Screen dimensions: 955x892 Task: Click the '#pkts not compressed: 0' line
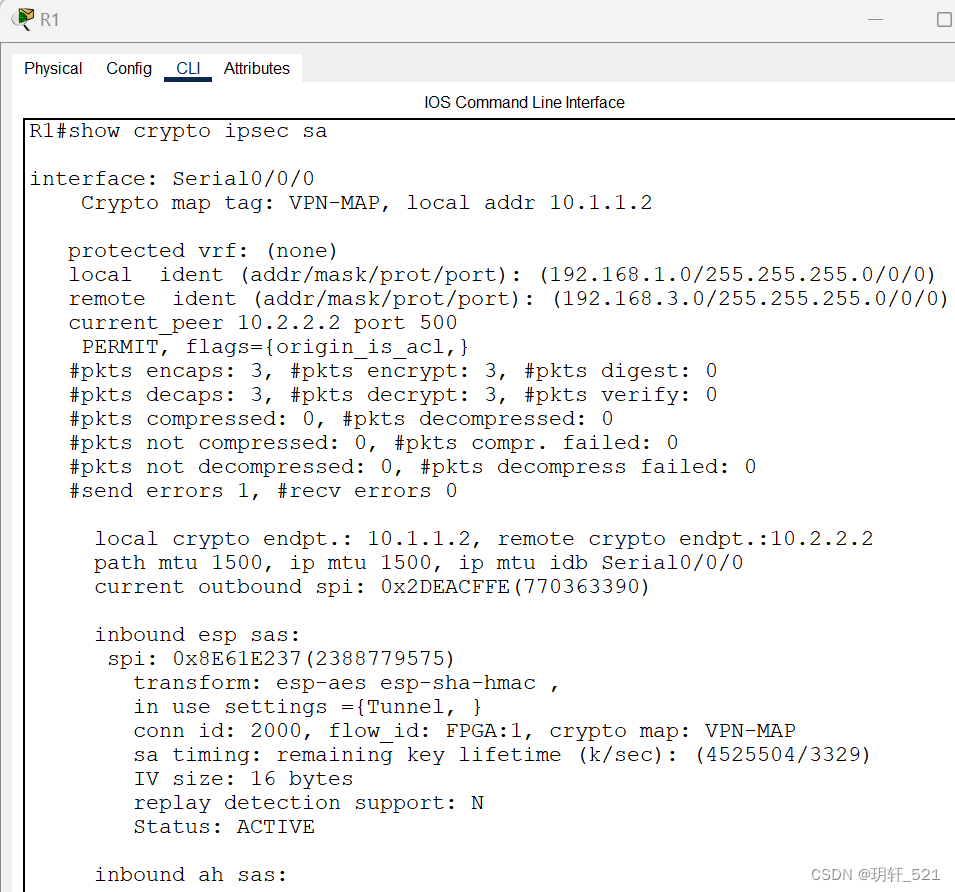[x=373, y=443]
